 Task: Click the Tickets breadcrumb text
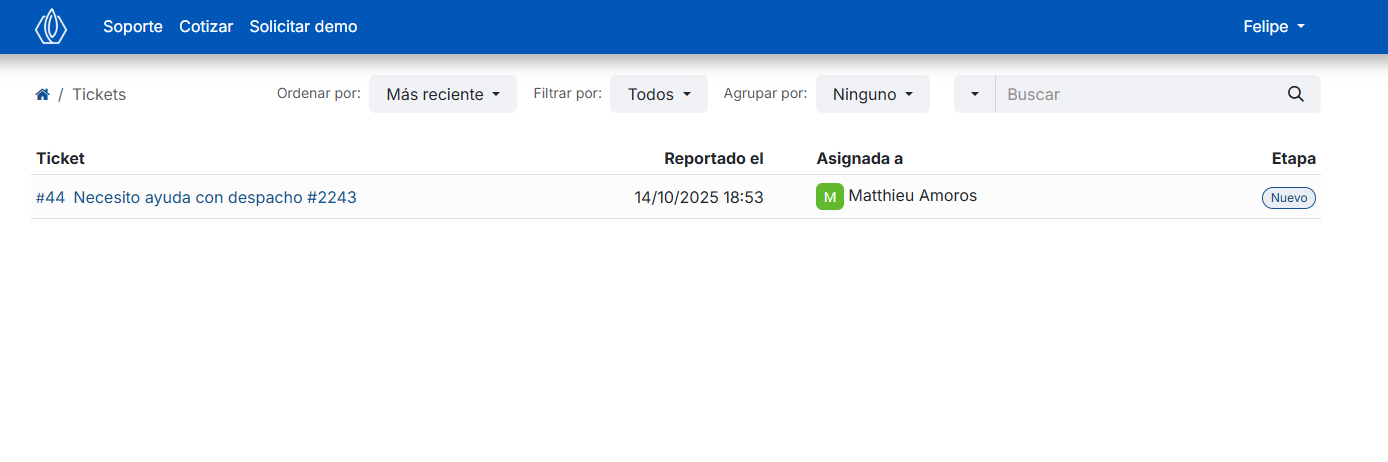click(99, 95)
